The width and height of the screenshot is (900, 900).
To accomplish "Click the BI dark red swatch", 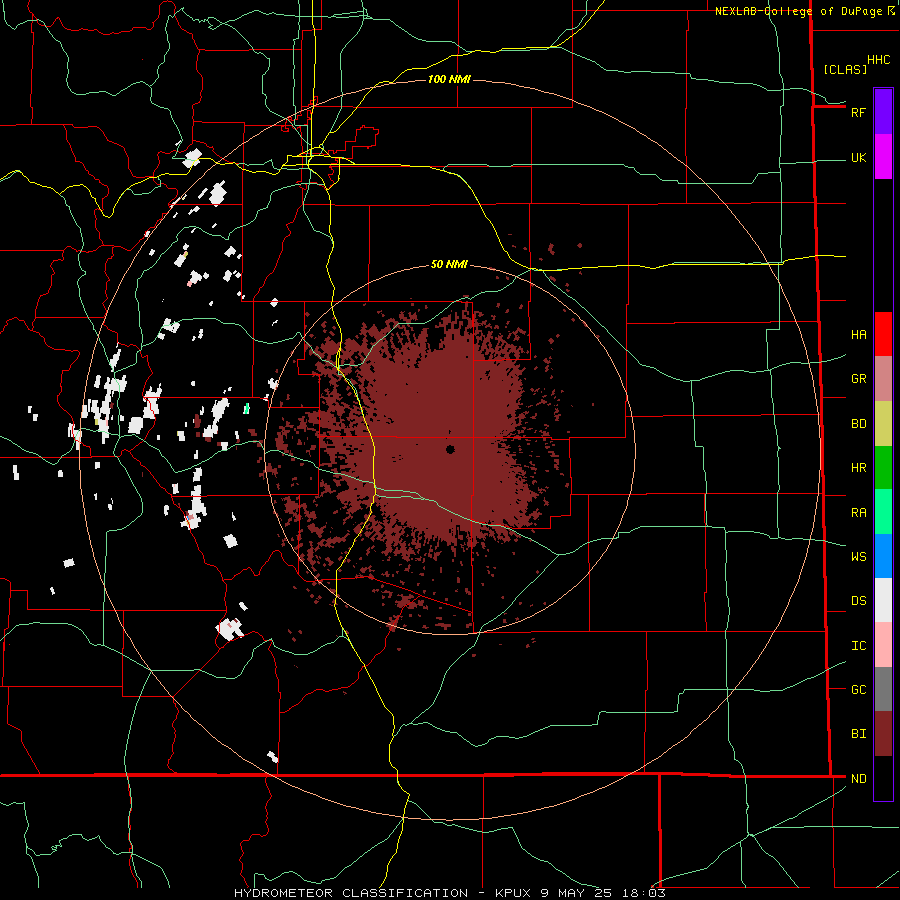I will click(883, 734).
